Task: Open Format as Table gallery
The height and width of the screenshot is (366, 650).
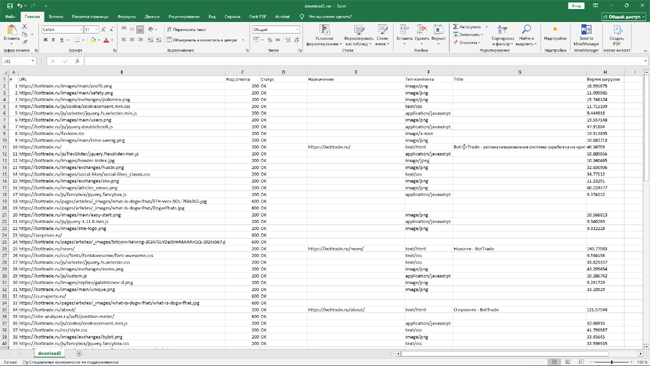Action: click(359, 35)
